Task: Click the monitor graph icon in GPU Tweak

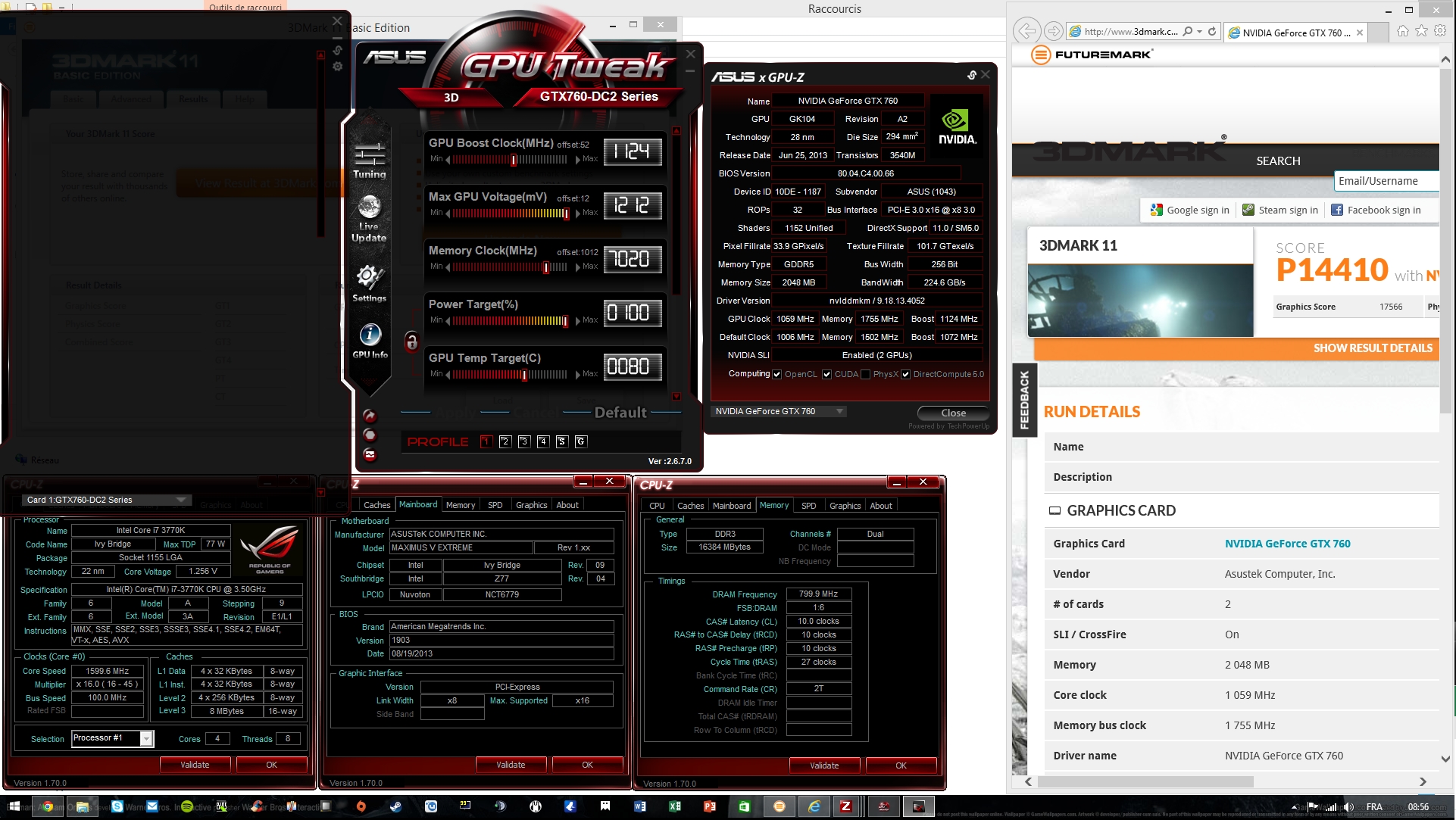Action: point(369,454)
